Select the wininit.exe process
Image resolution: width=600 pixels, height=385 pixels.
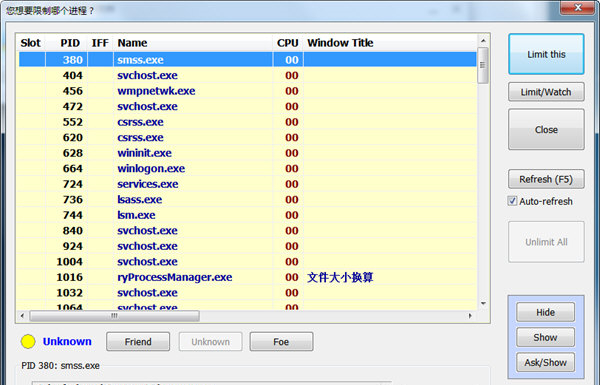click(x=248, y=153)
